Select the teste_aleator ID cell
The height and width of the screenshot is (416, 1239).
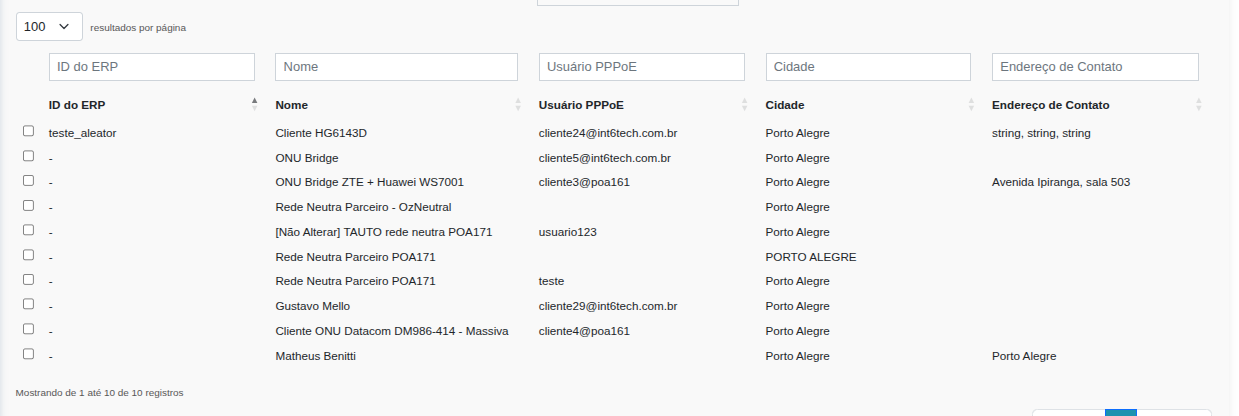[83, 133]
